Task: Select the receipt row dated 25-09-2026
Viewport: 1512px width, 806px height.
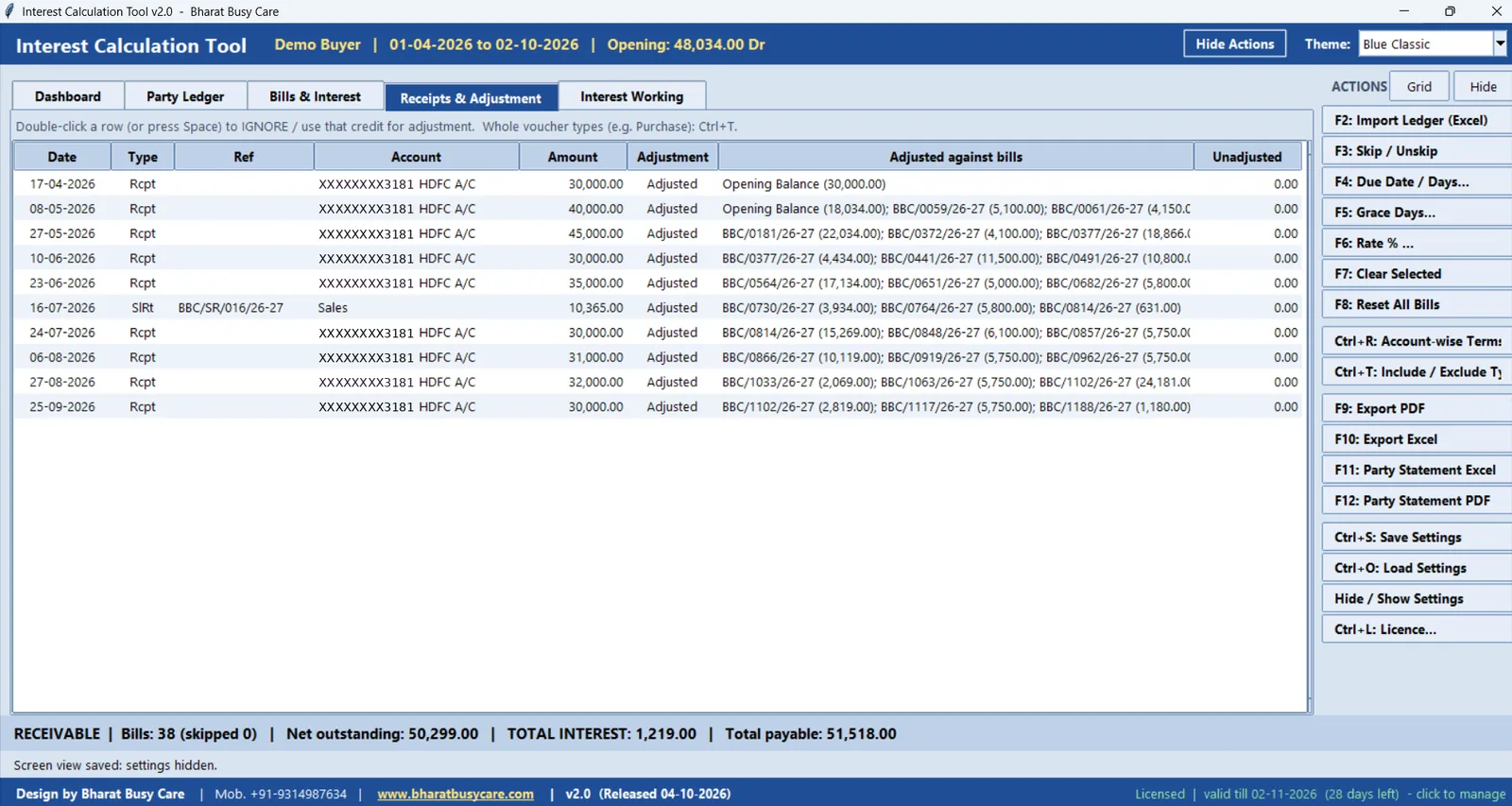Action: [658, 407]
